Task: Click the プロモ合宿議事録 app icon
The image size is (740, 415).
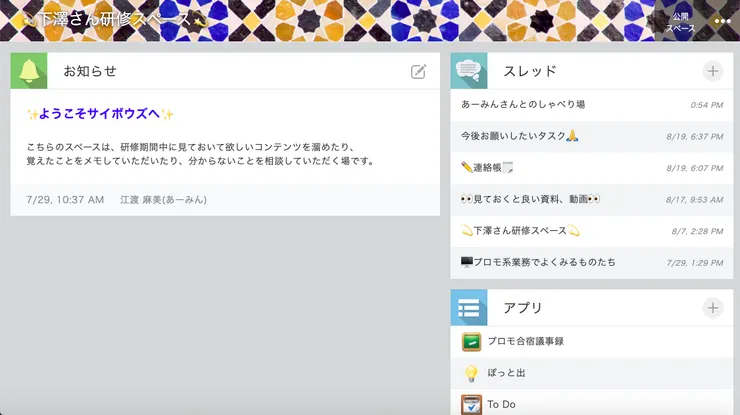Action: pyautogui.click(x=471, y=342)
